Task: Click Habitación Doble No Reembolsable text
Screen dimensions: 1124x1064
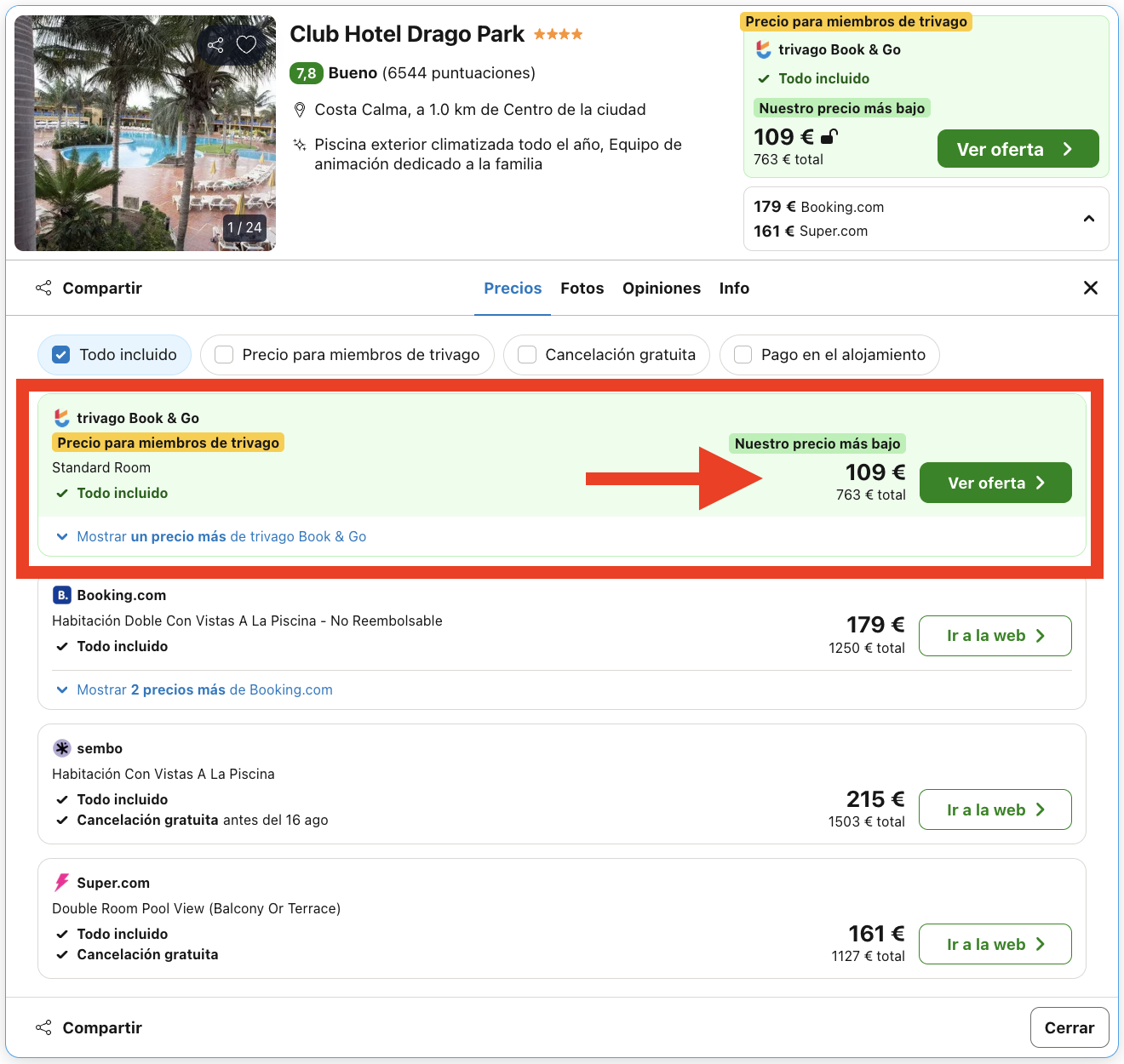Action: [x=247, y=621]
